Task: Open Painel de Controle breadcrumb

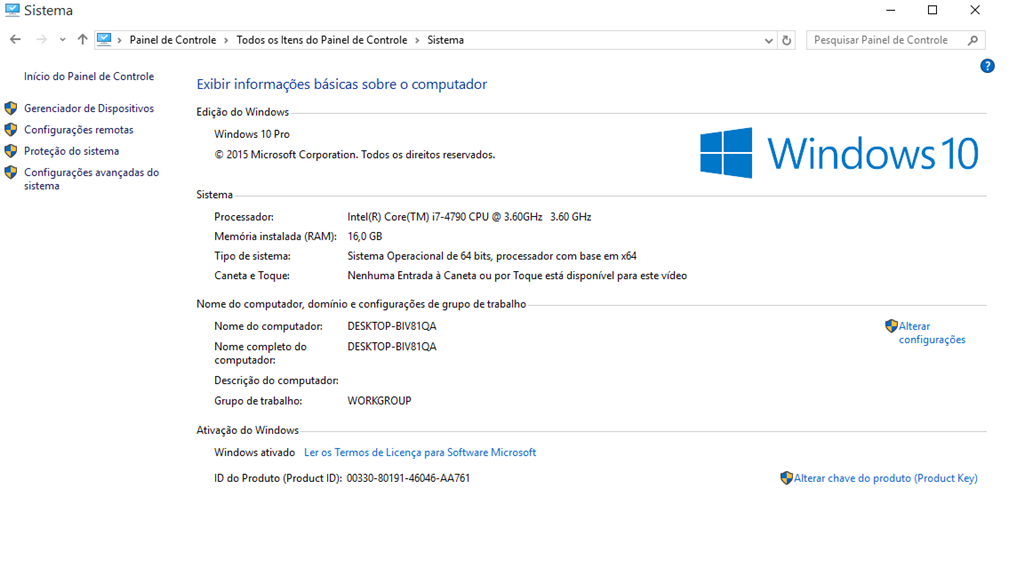Action: 172,40
